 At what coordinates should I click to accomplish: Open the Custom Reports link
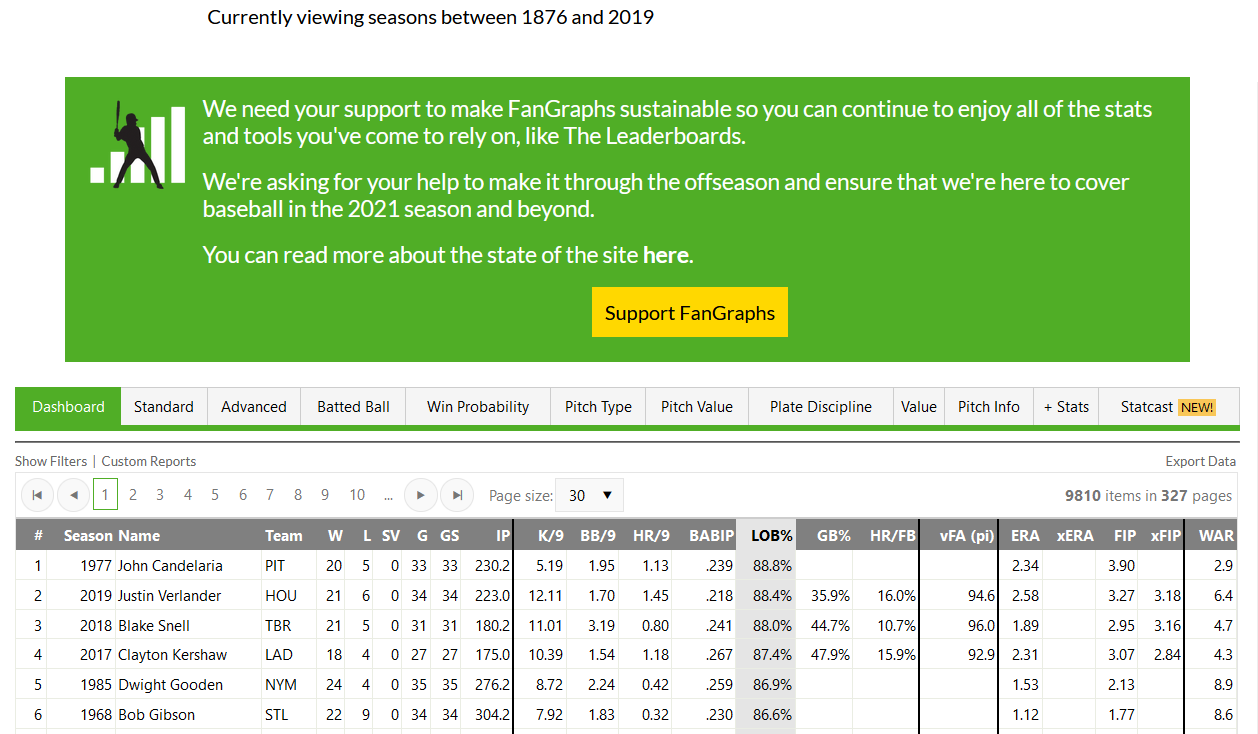pyautogui.click(x=149, y=461)
